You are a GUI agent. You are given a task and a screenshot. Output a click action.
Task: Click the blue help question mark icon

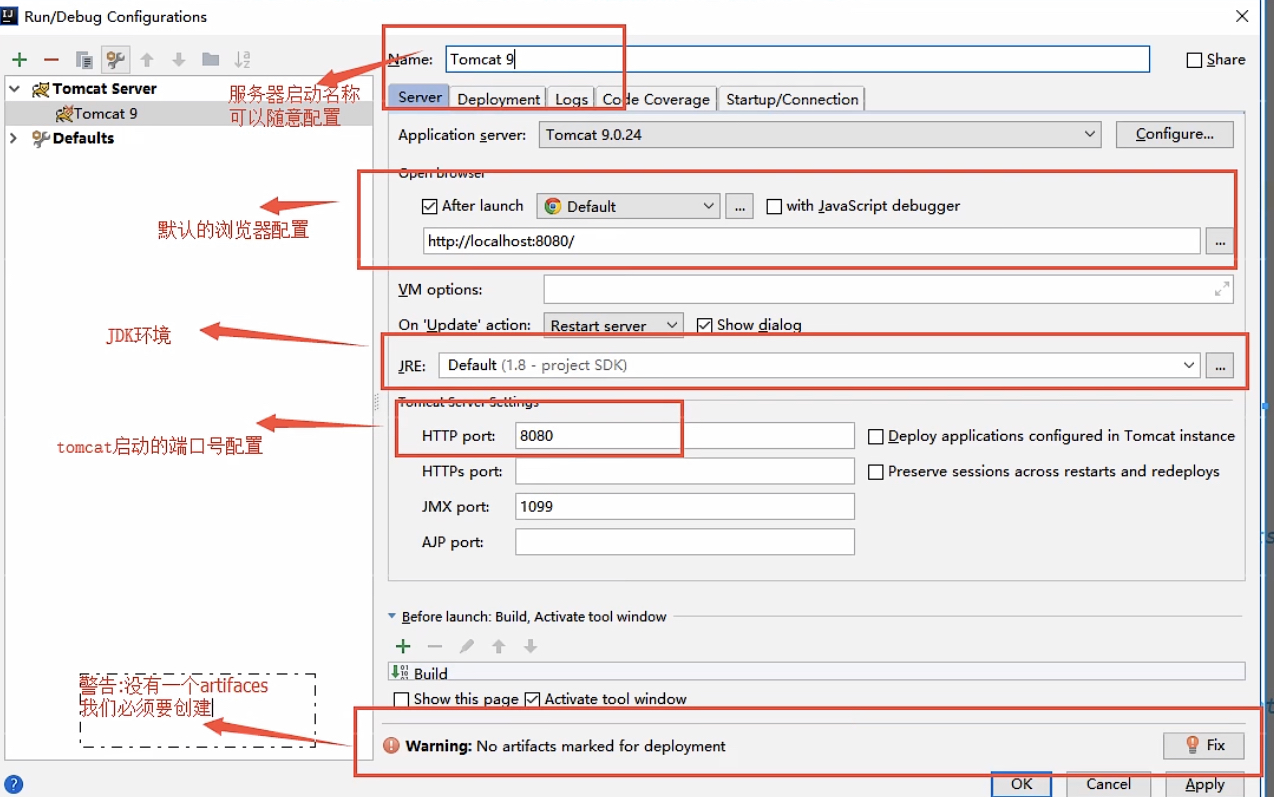tap(14, 784)
